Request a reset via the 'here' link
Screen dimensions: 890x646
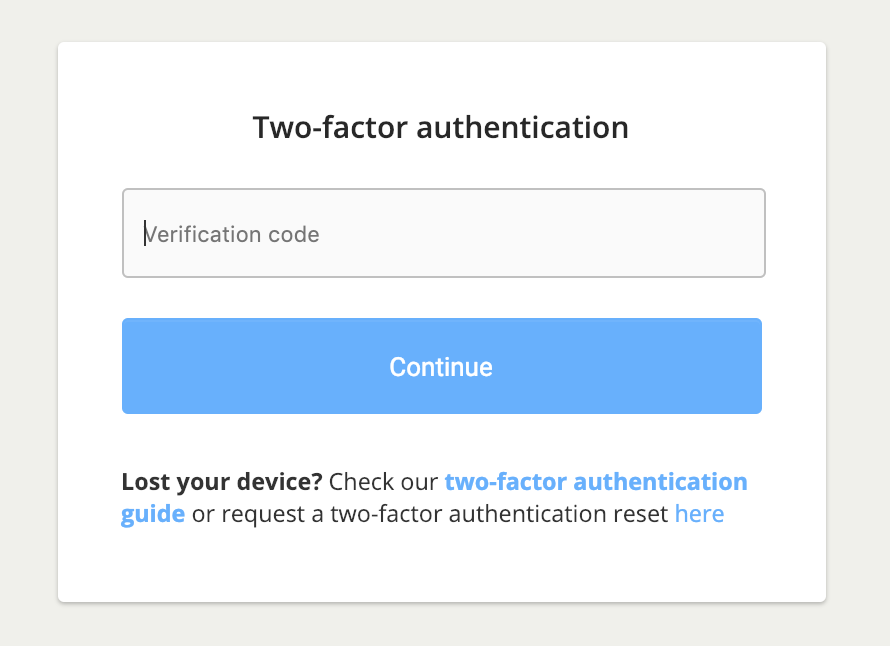pyautogui.click(x=699, y=514)
